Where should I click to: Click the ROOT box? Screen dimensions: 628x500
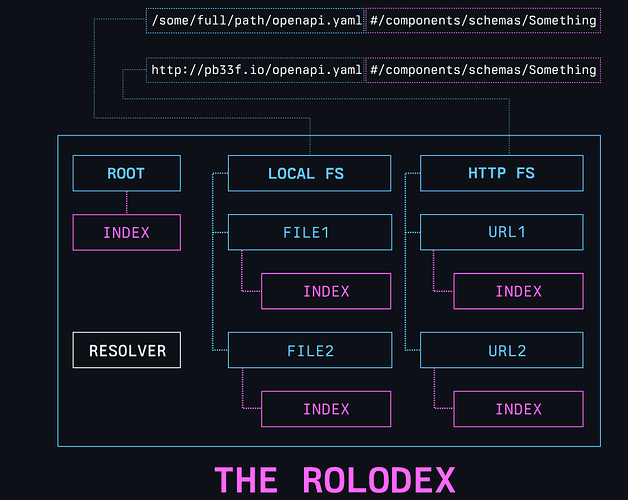(126, 173)
